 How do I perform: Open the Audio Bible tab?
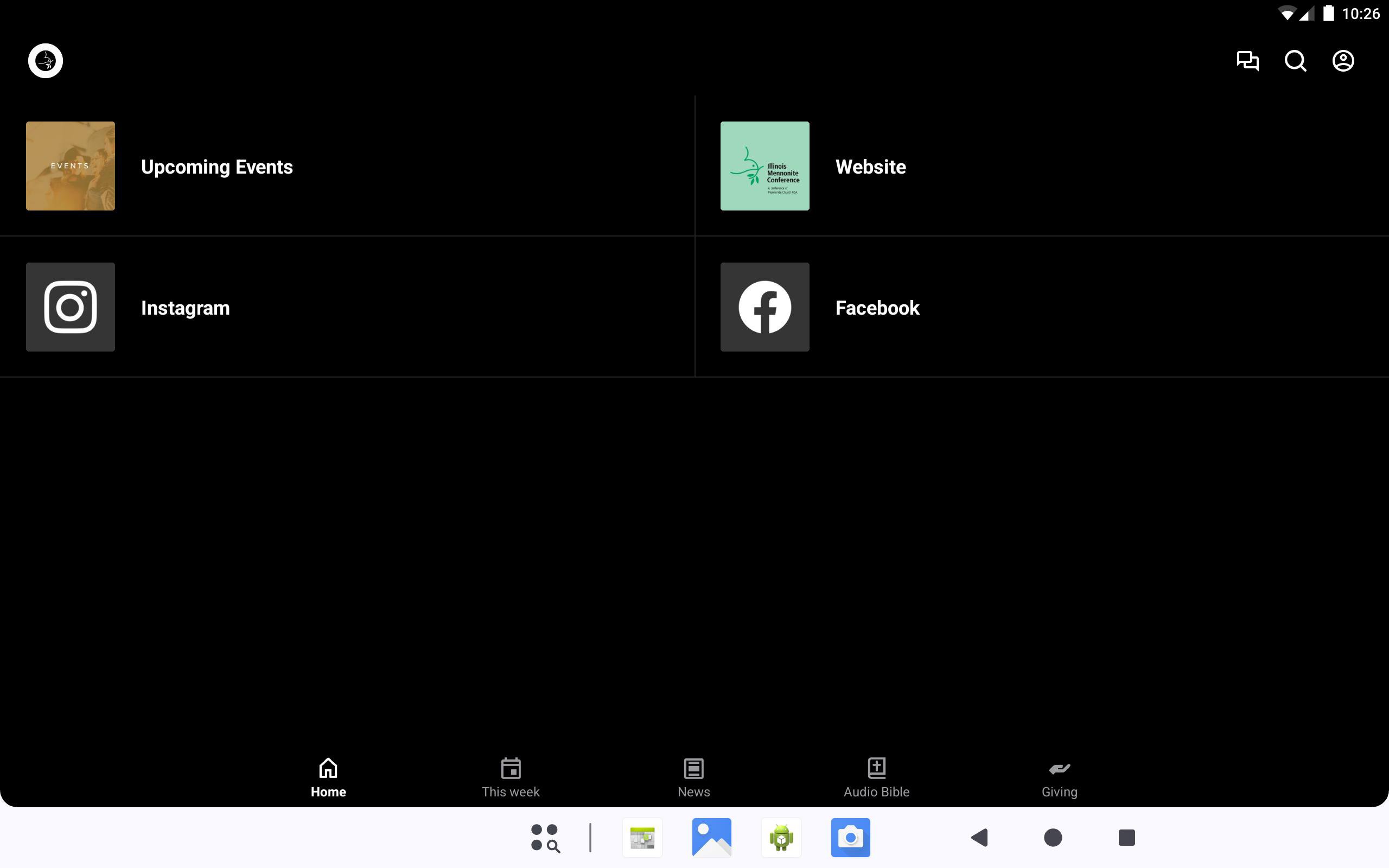pyautogui.click(x=876, y=777)
